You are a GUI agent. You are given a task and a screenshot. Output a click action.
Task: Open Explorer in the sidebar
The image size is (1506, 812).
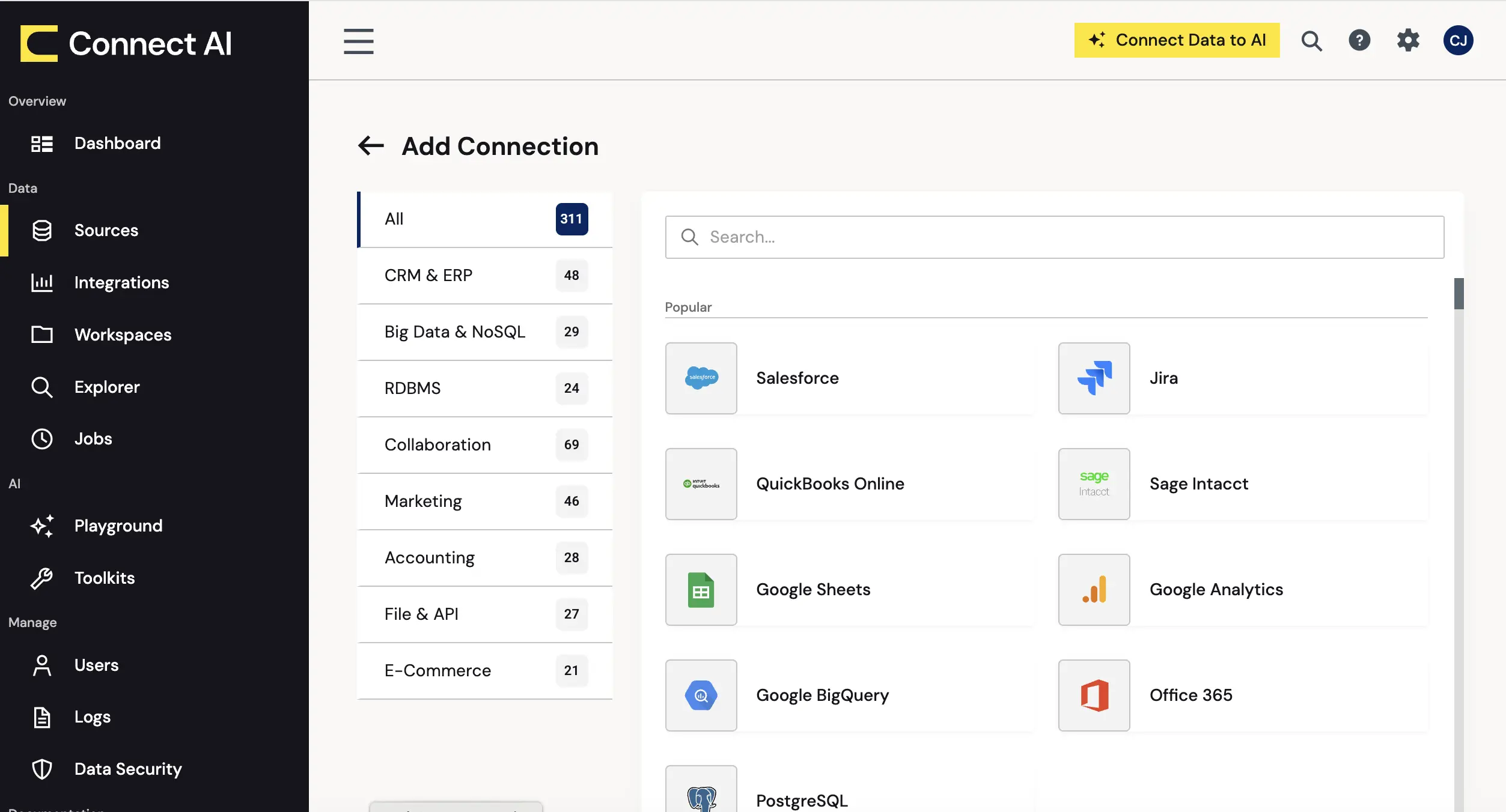pos(154,387)
